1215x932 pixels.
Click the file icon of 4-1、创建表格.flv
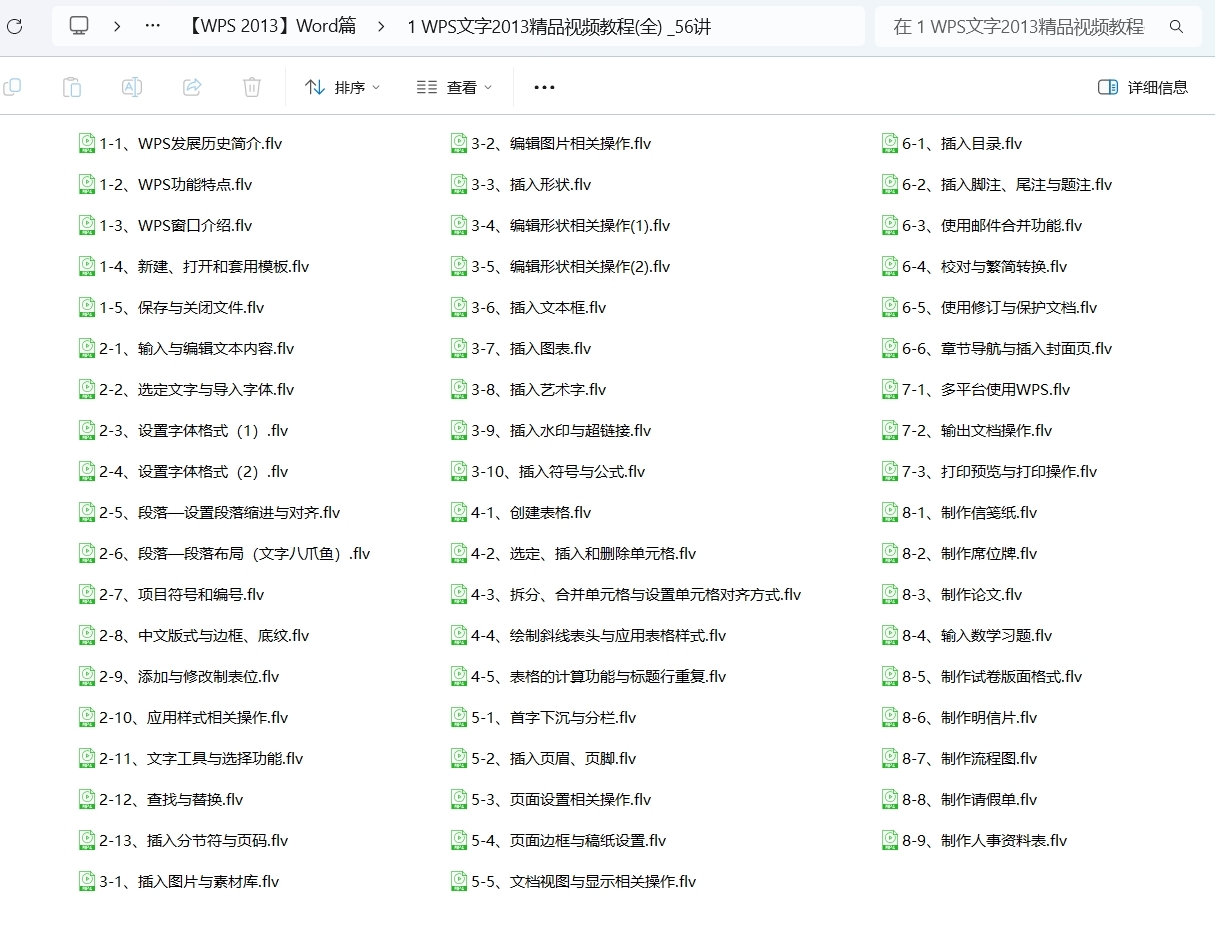459,512
